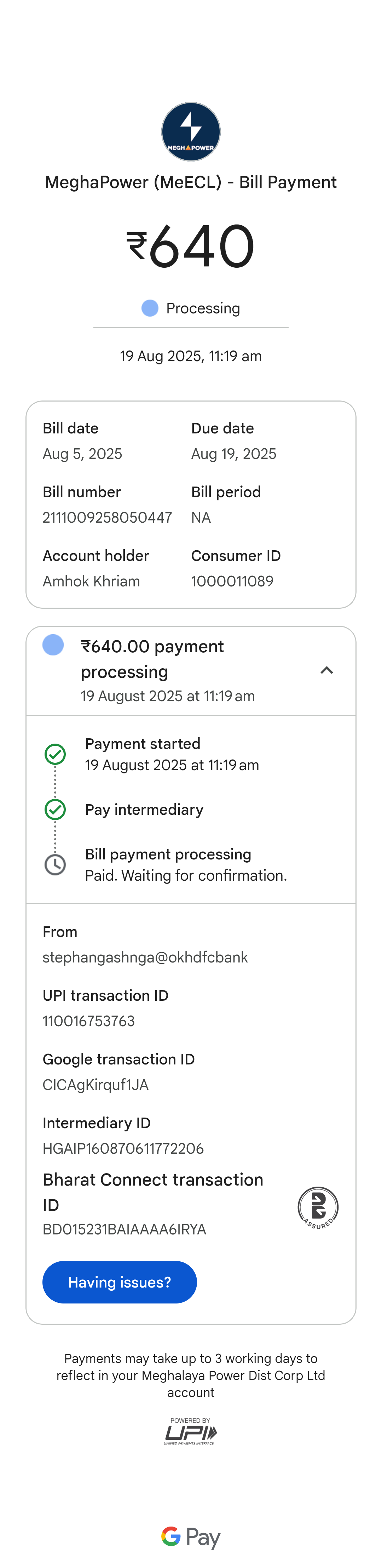The height and width of the screenshot is (1568, 382).
Task: Select the UPI transaction ID number
Action: click(89, 1021)
